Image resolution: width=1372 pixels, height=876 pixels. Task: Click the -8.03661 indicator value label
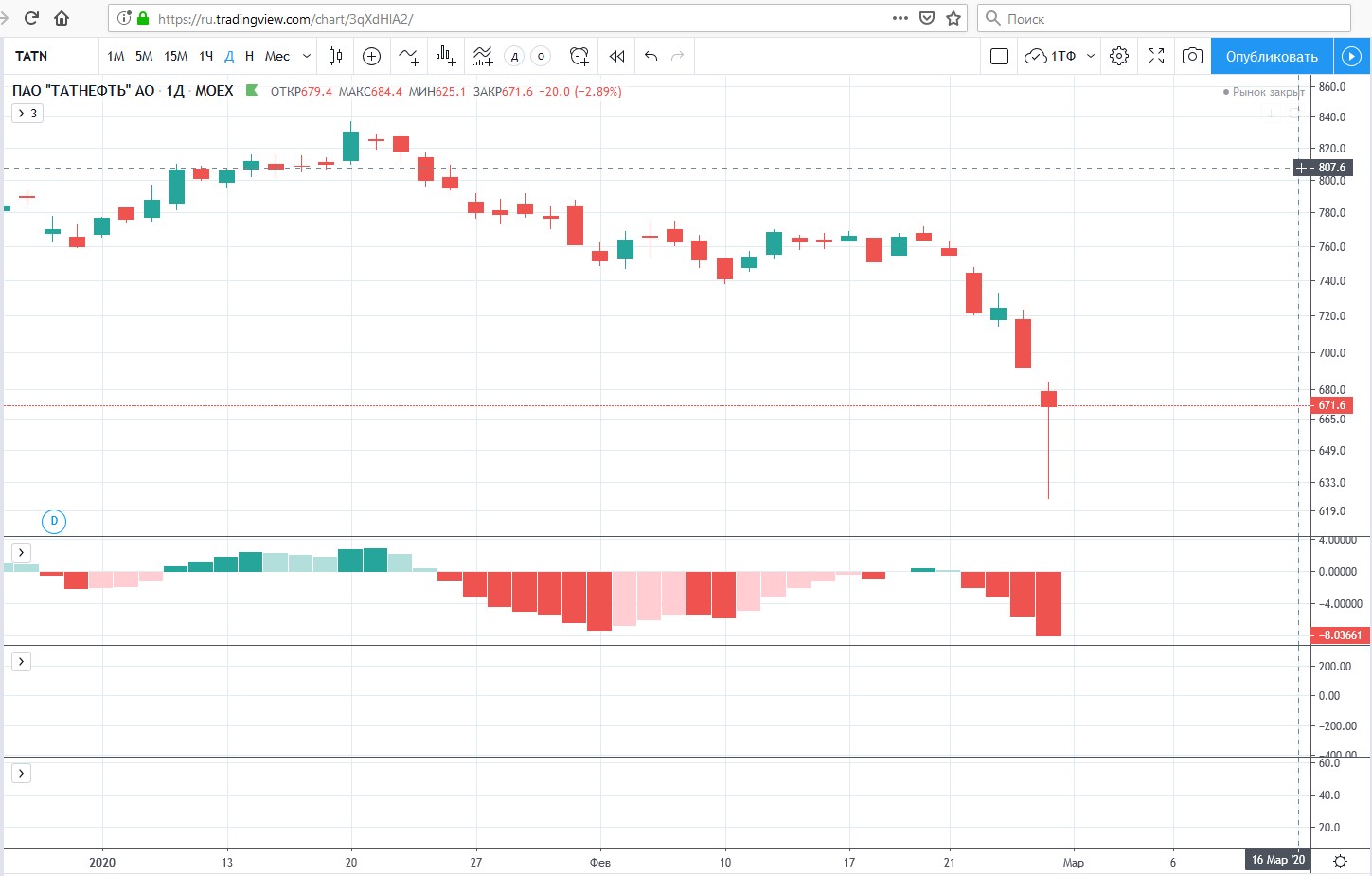pos(1341,635)
